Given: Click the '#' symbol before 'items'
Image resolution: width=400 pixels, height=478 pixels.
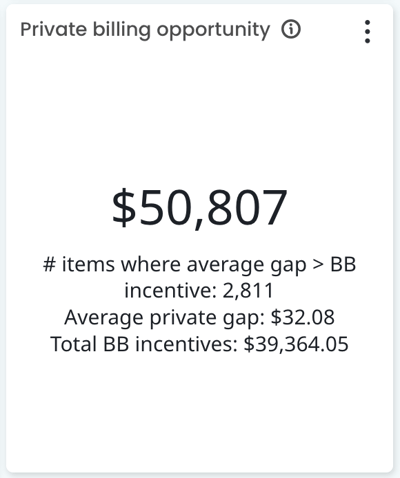Looking at the screenshot, I should pyautogui.click(x=49, y=265).
